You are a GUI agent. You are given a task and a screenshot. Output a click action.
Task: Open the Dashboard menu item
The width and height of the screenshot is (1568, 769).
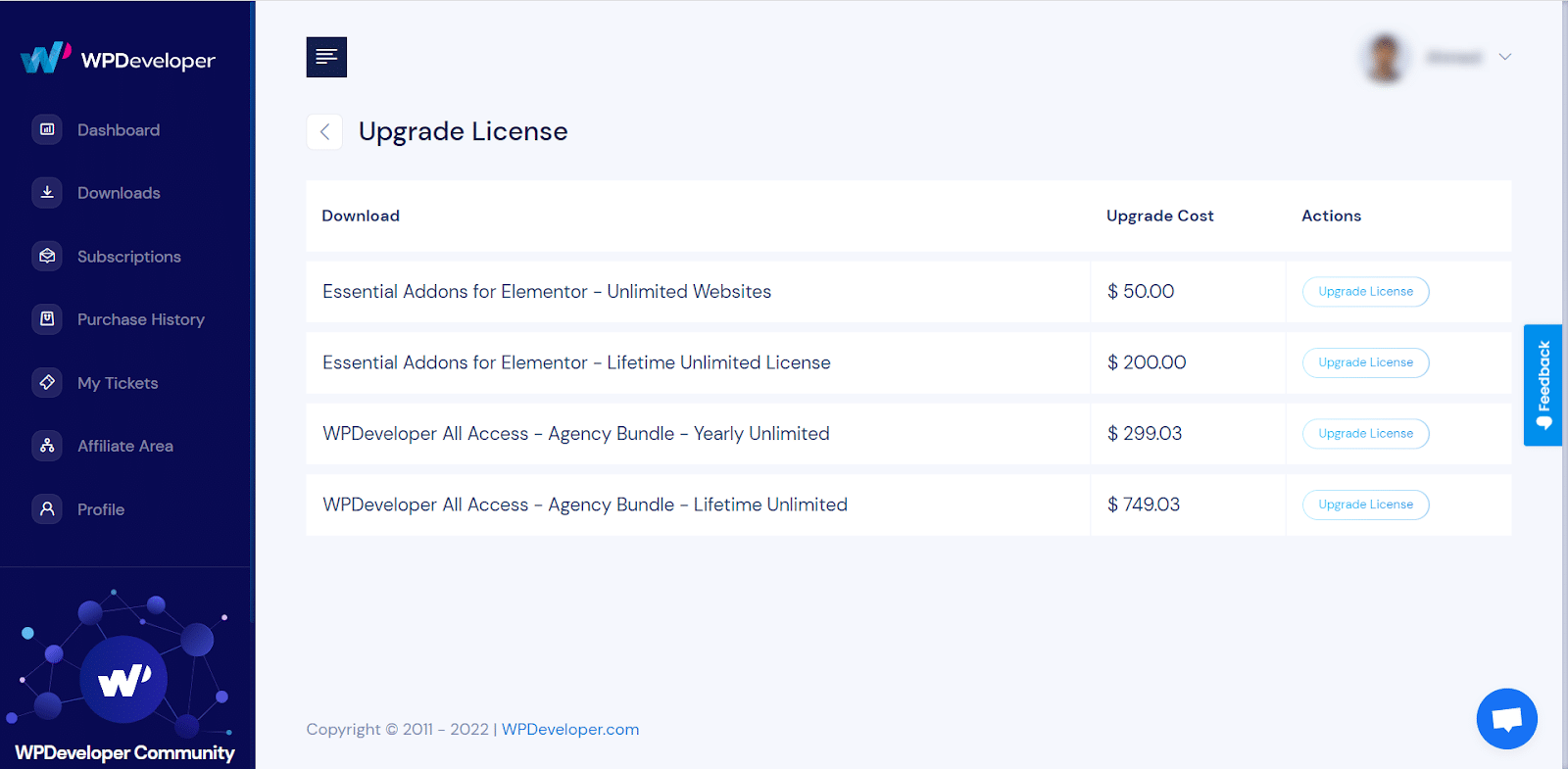pos(119,129)
